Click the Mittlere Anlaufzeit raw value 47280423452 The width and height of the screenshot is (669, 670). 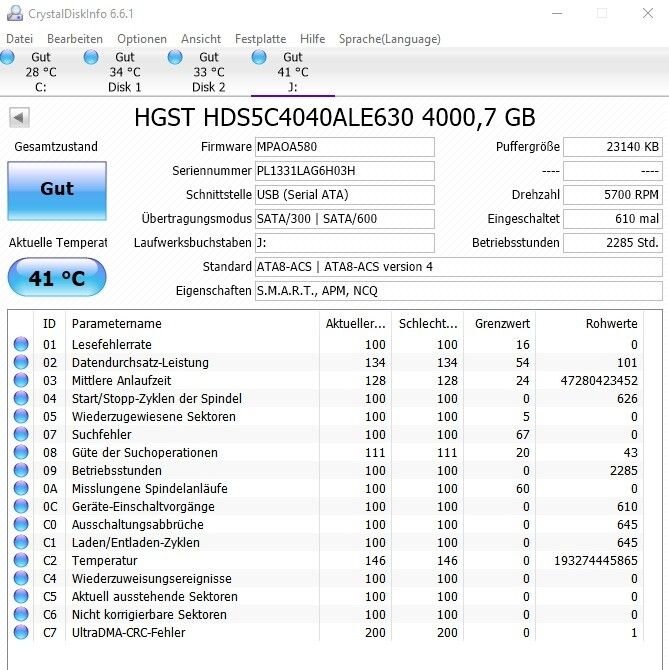[599, 380]
